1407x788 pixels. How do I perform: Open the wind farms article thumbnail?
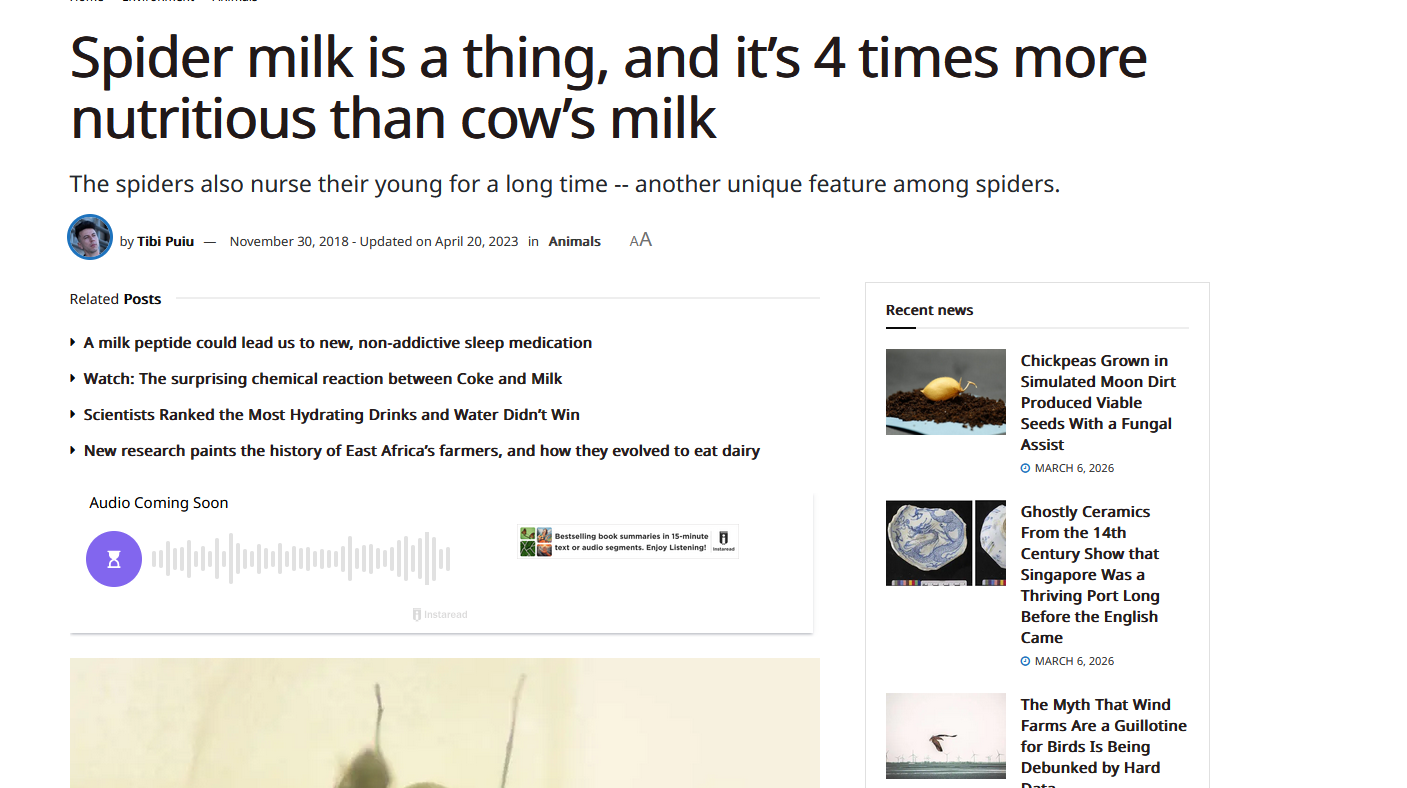click(x=945, y=735)
